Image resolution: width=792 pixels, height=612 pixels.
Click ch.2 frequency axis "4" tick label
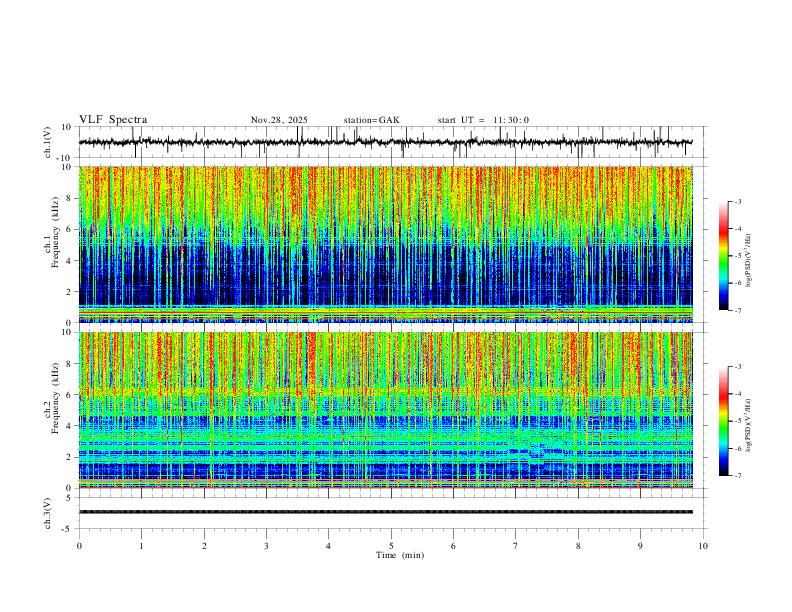click(x=69, y=426)
